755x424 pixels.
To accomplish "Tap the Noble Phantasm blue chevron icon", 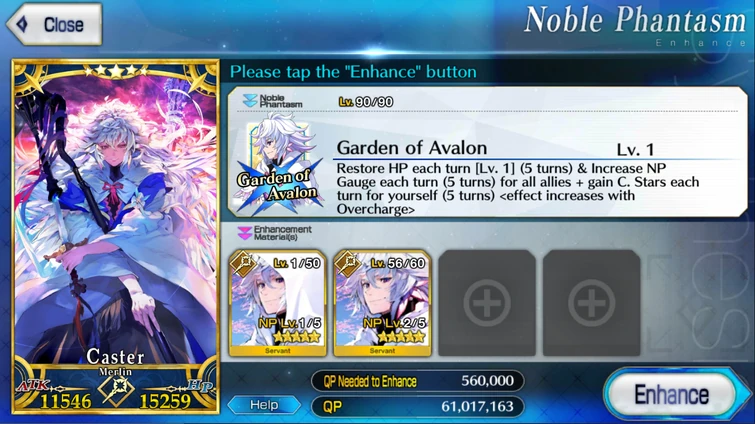I will [250, 101].
